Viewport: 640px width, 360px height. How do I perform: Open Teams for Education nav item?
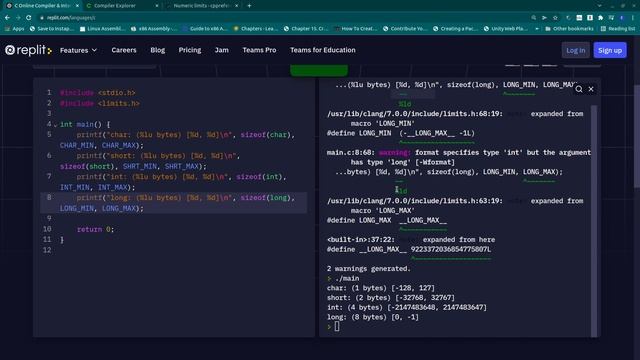tap(322, 50)
